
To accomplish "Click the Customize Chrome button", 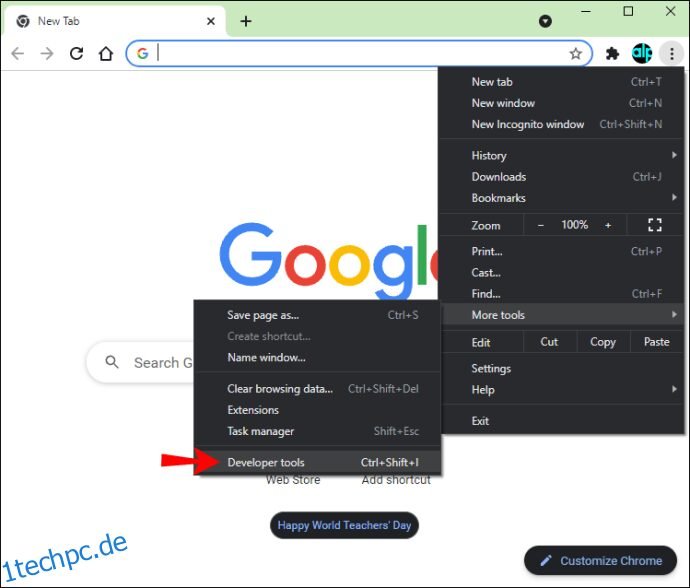I will click(x=600, y=560).
